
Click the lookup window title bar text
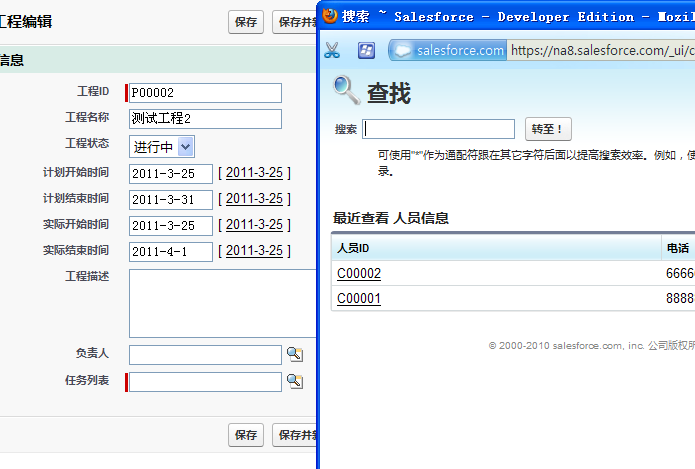tap(519, 16)
